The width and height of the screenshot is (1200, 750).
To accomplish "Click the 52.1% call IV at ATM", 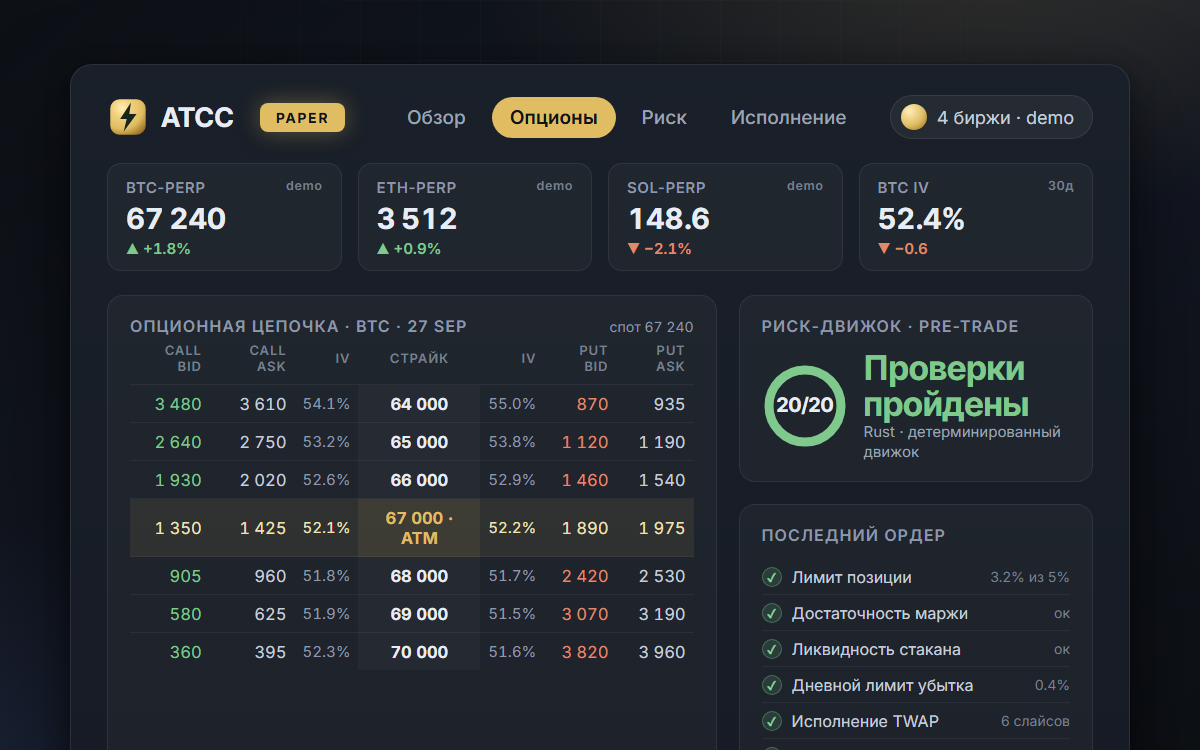I will [326, 528].
